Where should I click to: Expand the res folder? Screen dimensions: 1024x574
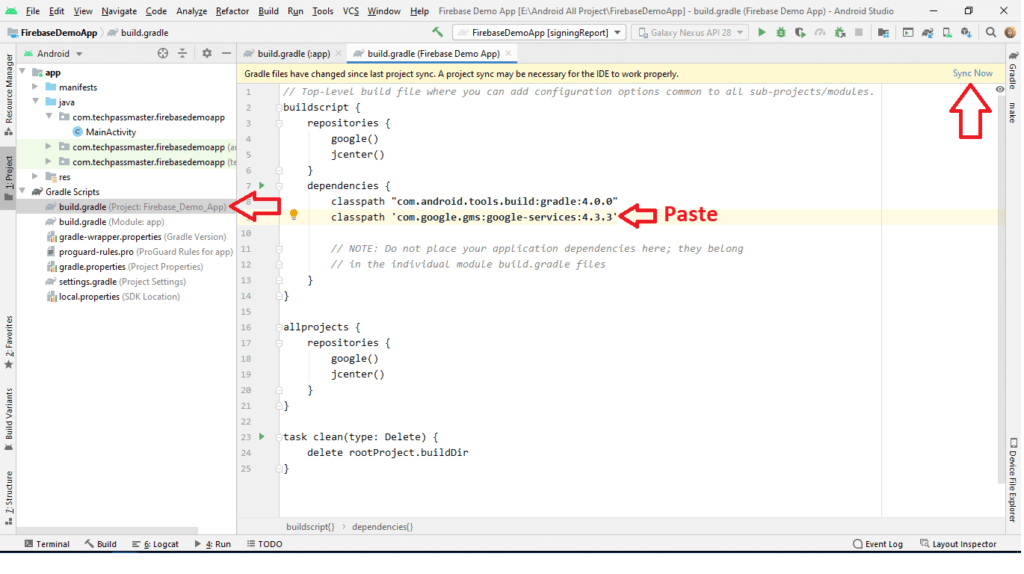[x=36, y=176]
